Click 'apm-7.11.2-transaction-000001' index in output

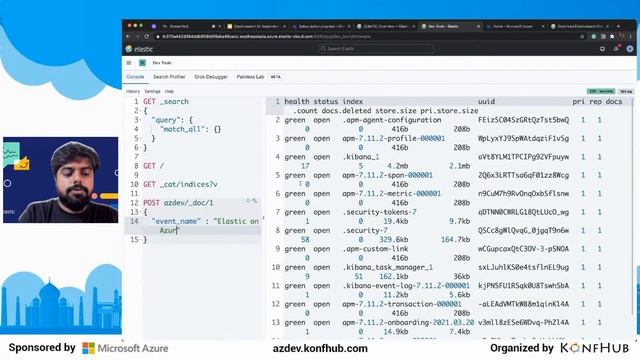[x=402, y=304]
